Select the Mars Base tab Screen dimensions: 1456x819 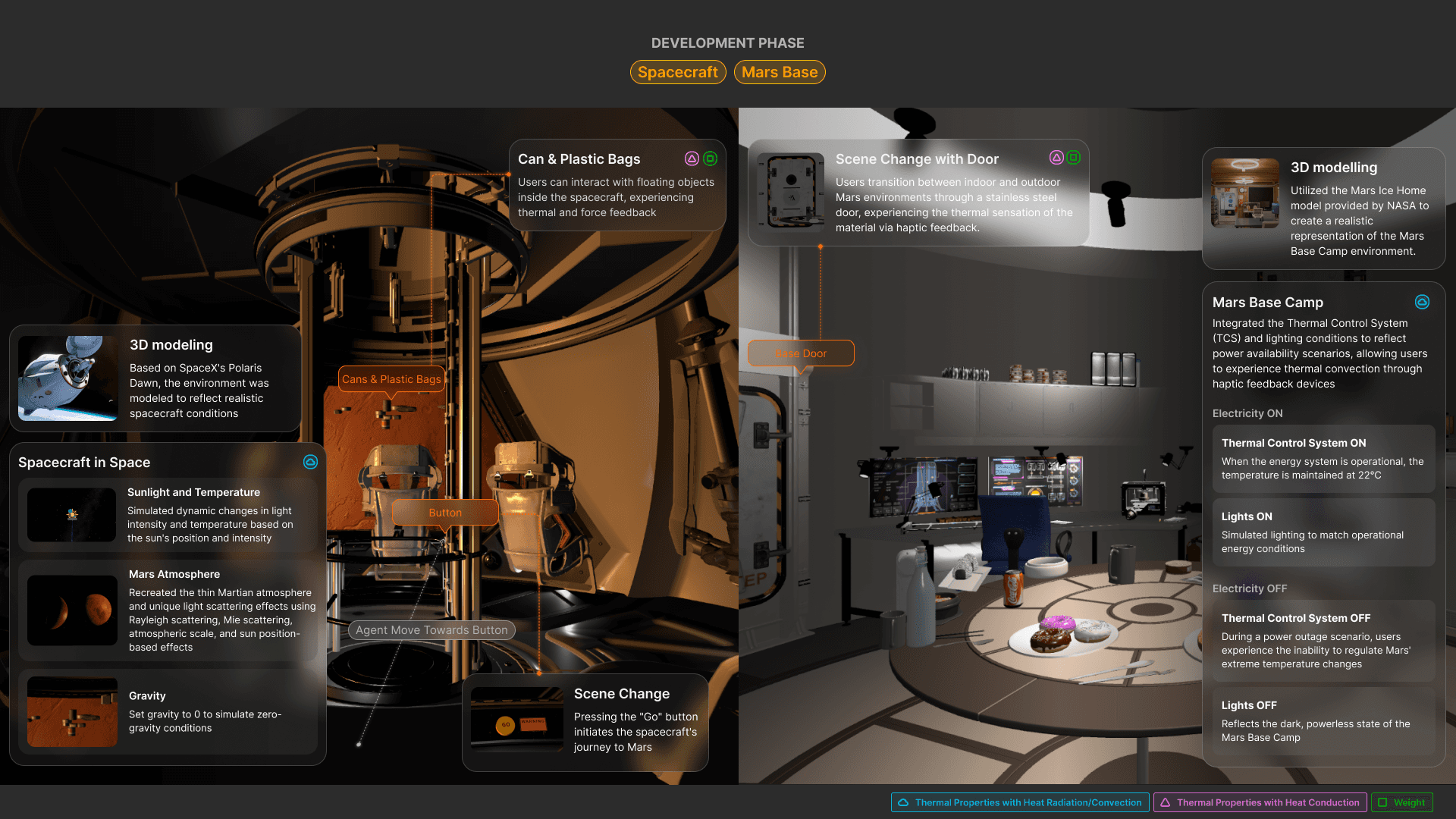click(x=780, y=72)
